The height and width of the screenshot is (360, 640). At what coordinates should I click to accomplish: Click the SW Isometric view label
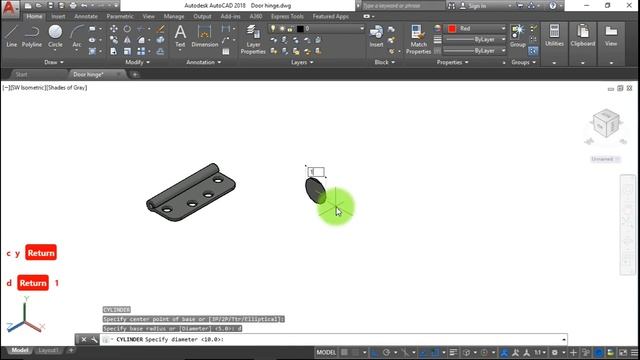(27, 87)
